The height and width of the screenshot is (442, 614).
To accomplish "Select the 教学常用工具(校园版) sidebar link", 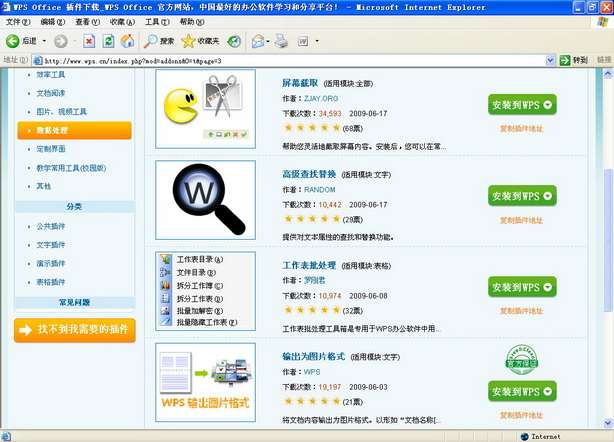I will pyautogui.click(x=71, y=168).
